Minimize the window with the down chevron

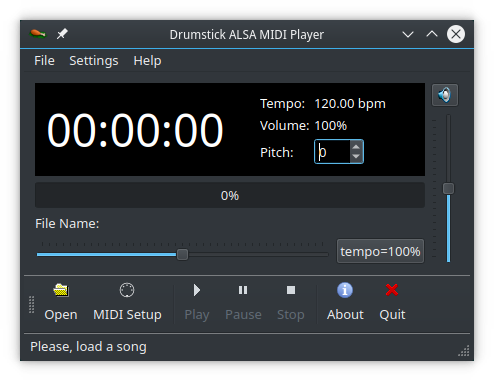point(408,34)
